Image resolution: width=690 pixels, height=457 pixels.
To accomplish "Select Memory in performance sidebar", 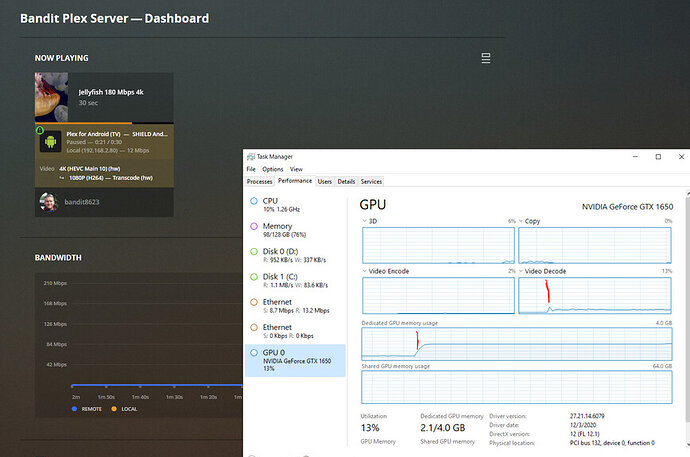I will (295, 230).
